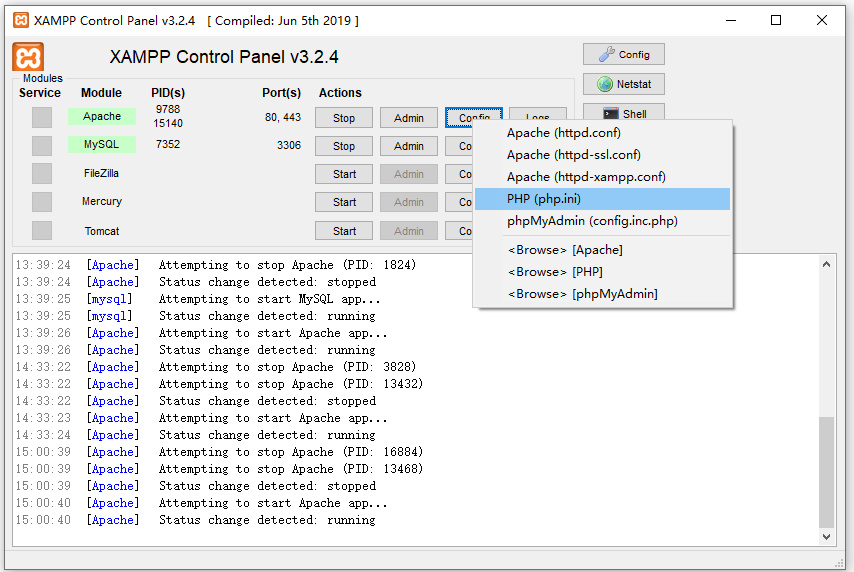Click the Apache ports value 80, 443
Viewport: 854px width, 572px height.
coord(283,117)
